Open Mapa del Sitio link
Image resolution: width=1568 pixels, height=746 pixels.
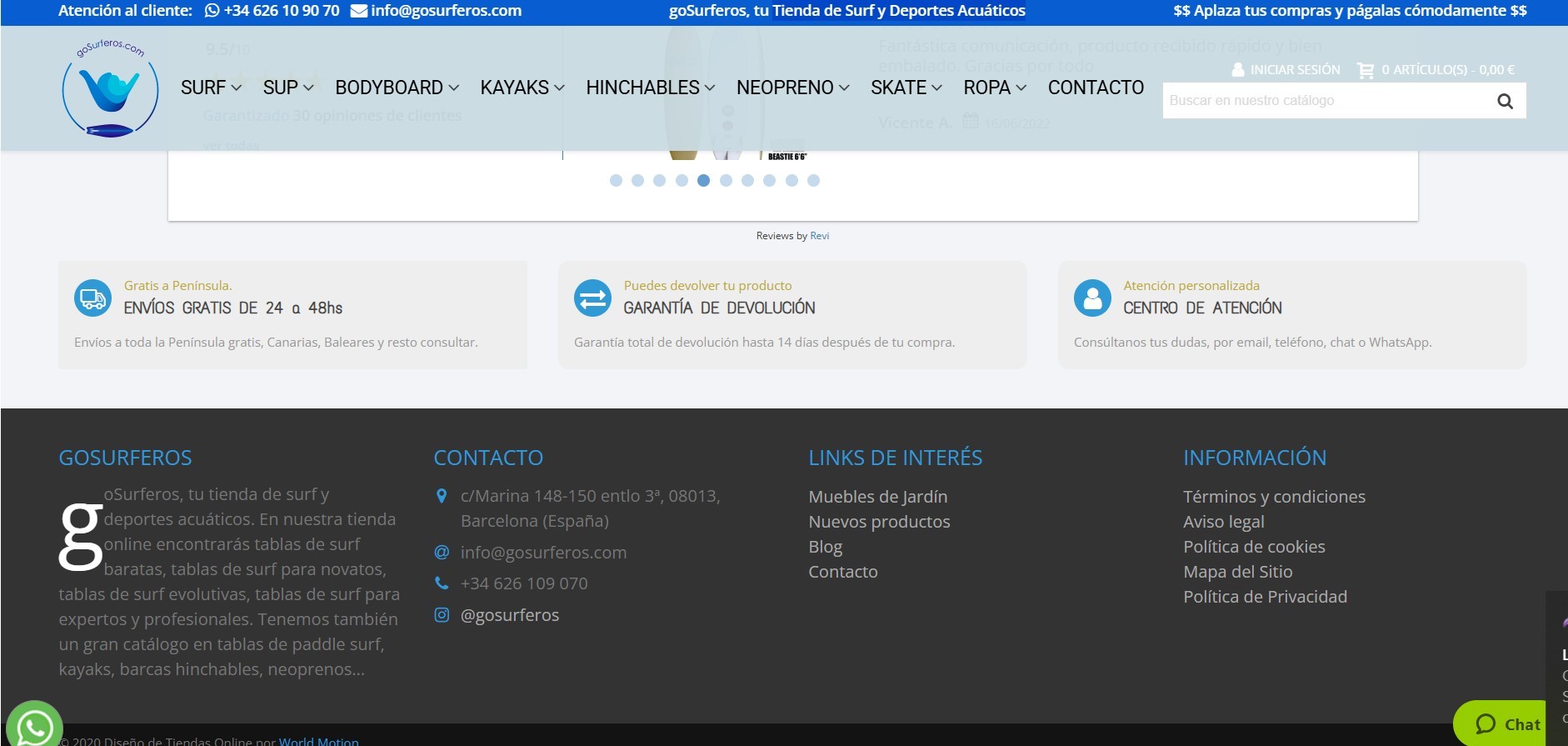coord(1237,572)
